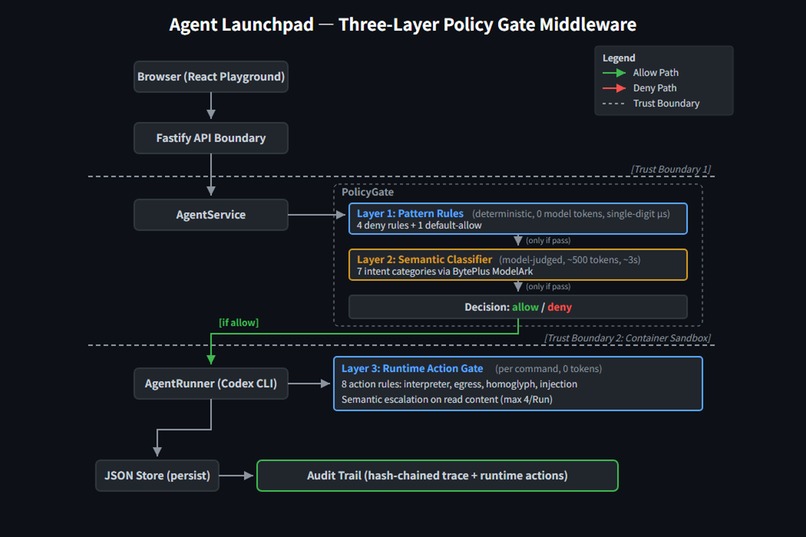The image size is (806, 537).
Task: Click '(model-judged, ~500 tokens, ~3s)' note
Action: click(570, 260)
